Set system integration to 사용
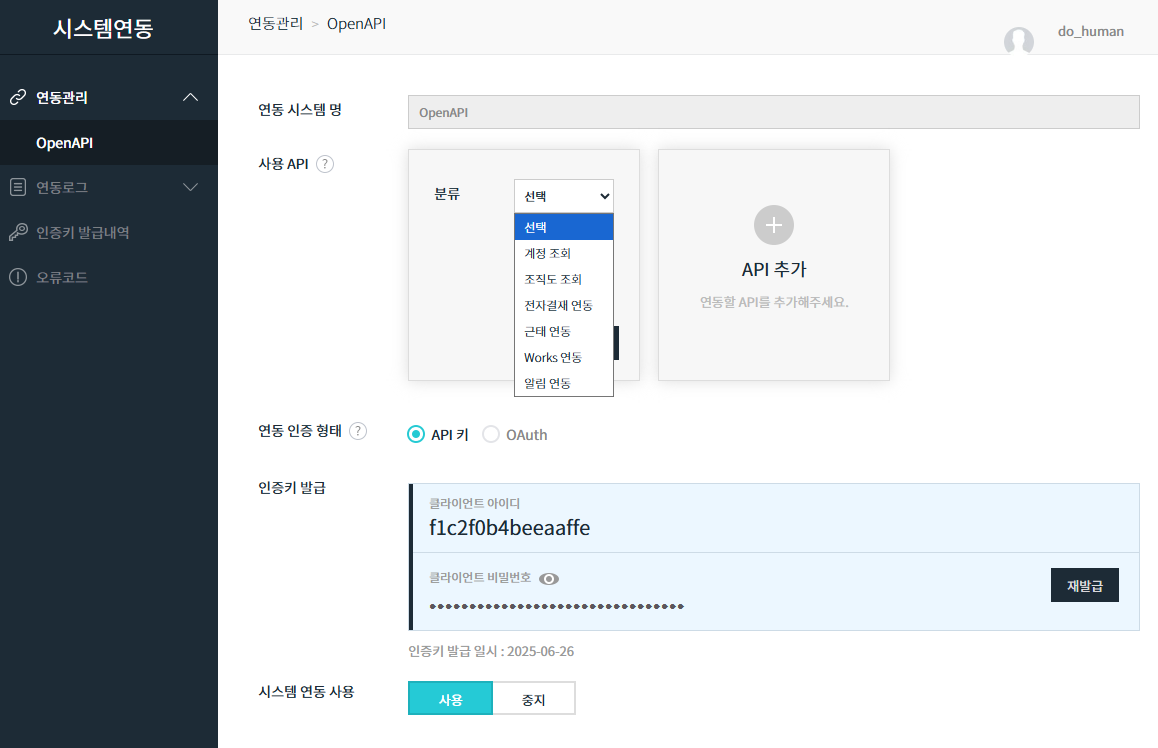The image size is (1158, 748). (x=450, y=699)
